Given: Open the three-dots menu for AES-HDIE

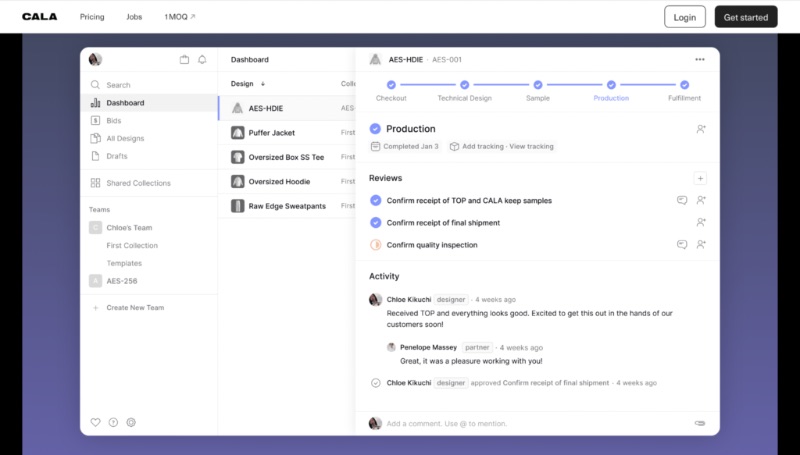Looking at the screenshot, I should pos(700,60).
